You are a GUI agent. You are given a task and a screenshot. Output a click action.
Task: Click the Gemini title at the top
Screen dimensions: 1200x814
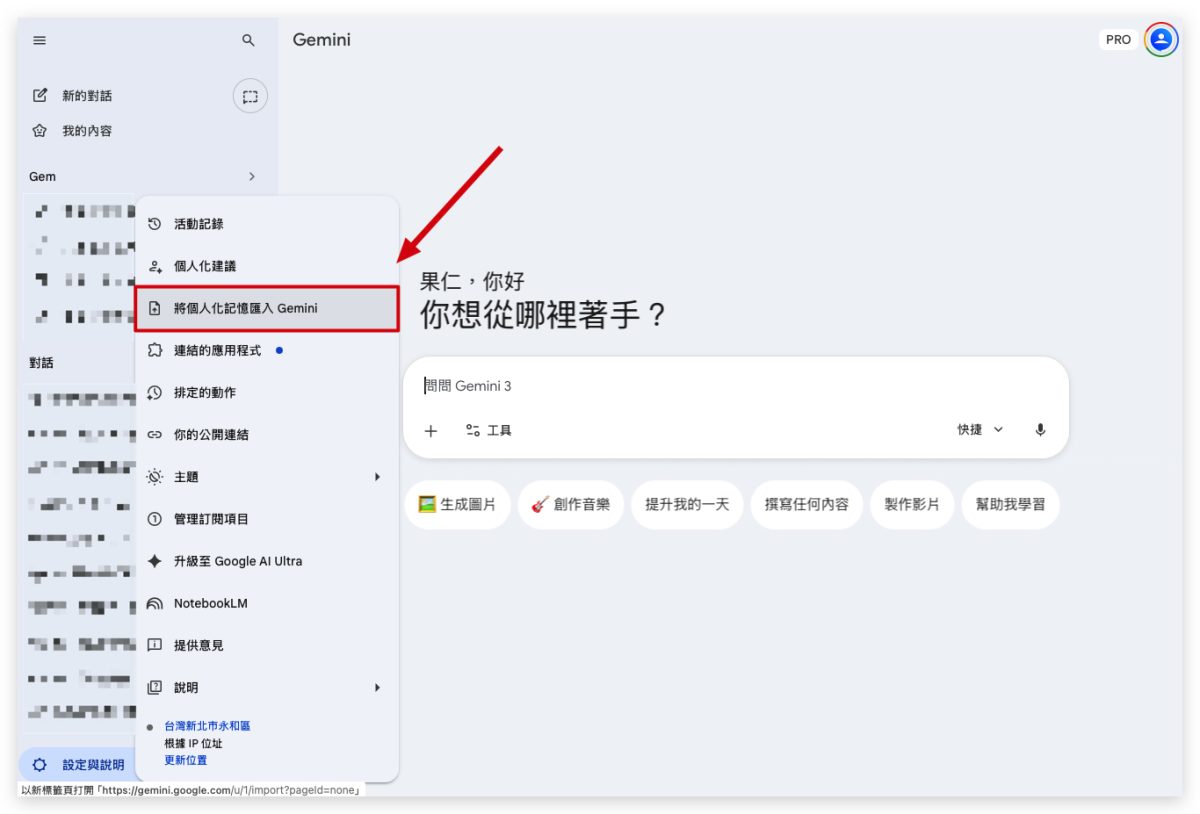tap(322, 40)
